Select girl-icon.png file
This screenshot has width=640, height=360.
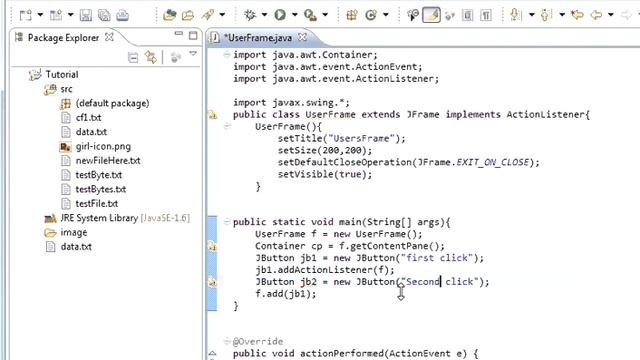[x=103, y=146]
